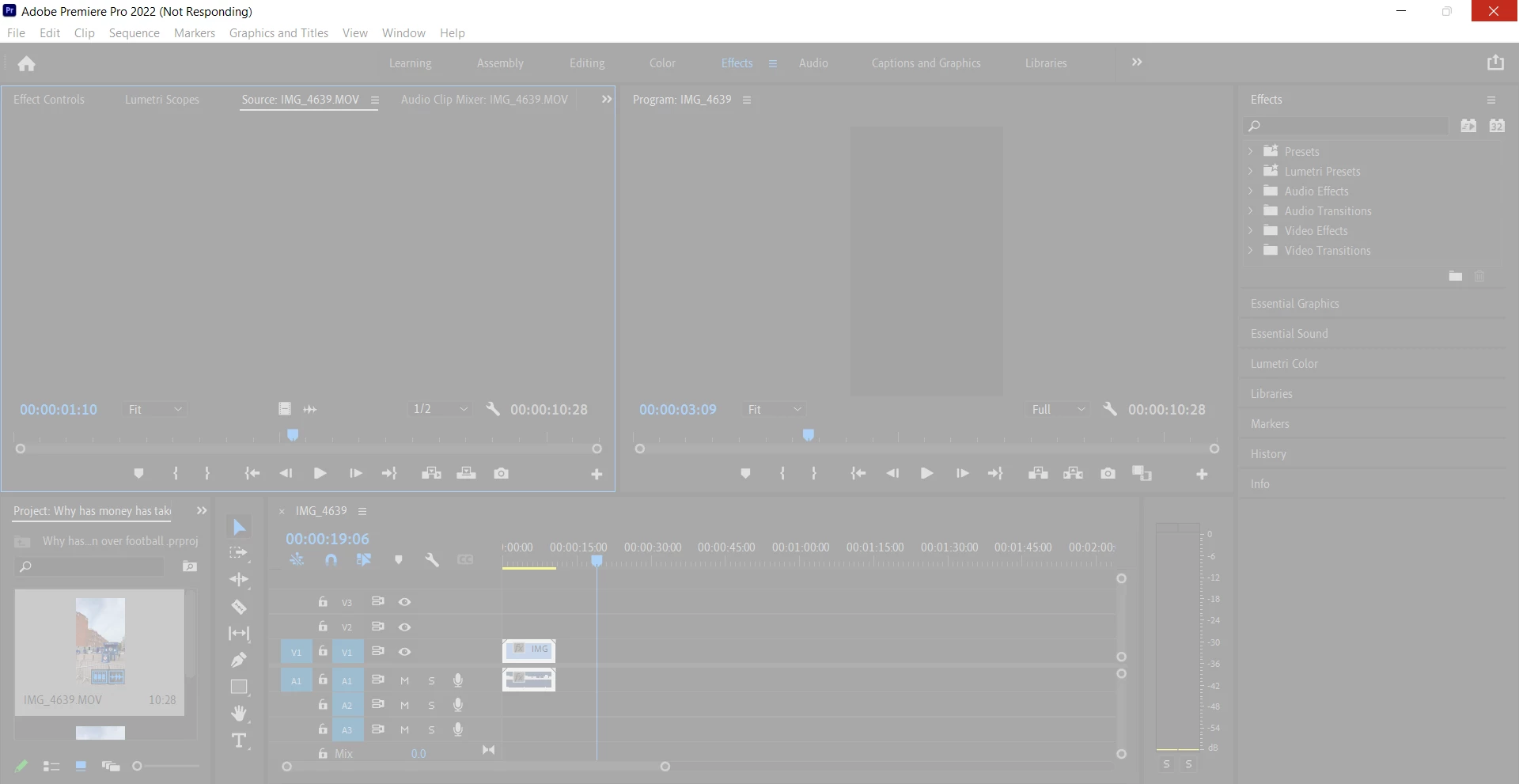Select the Selection tool arrow
Screen dimensions: 1519x784
(239, 528)
